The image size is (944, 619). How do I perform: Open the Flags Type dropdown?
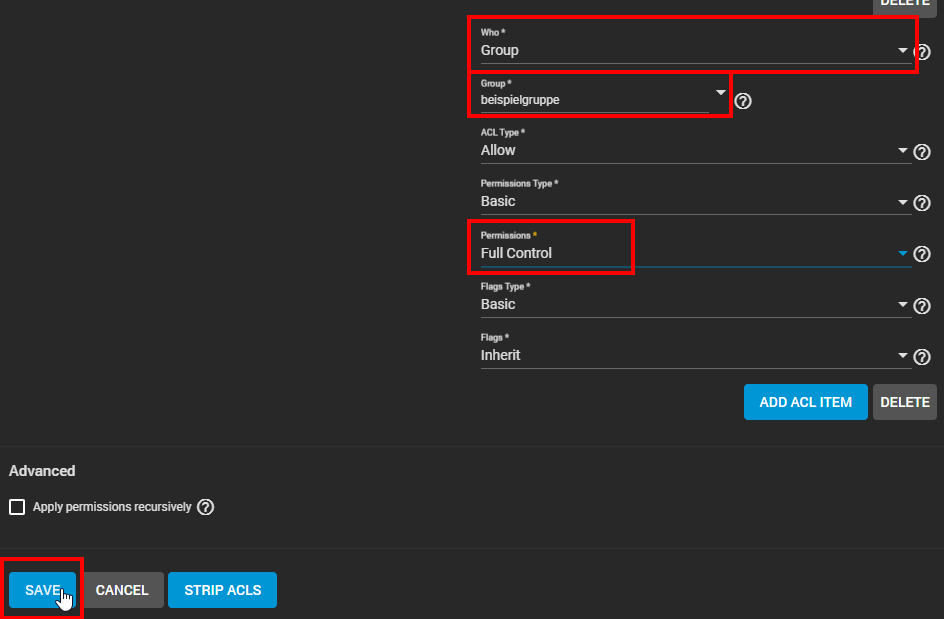point(902,305)
